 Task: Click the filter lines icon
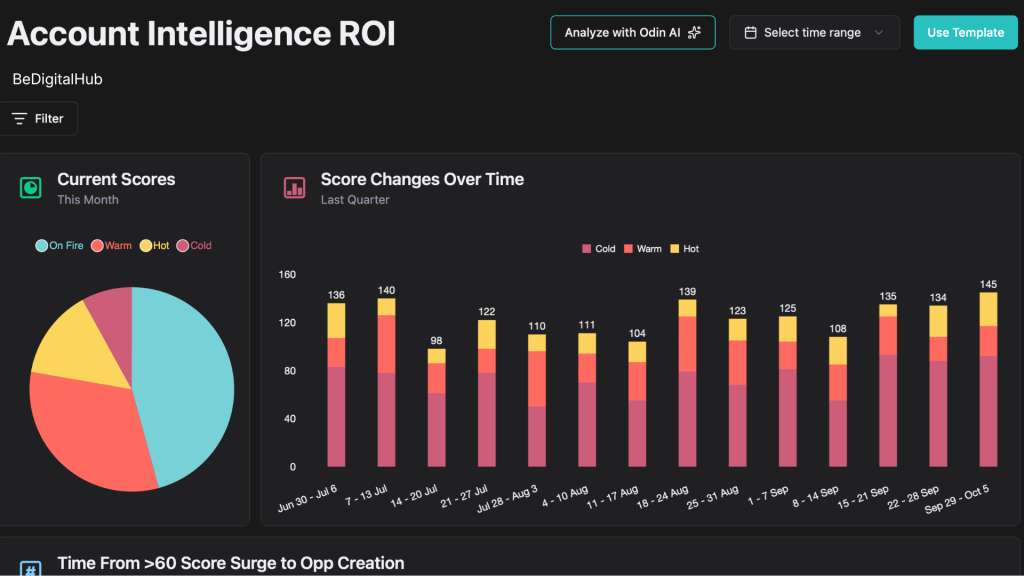19,118
